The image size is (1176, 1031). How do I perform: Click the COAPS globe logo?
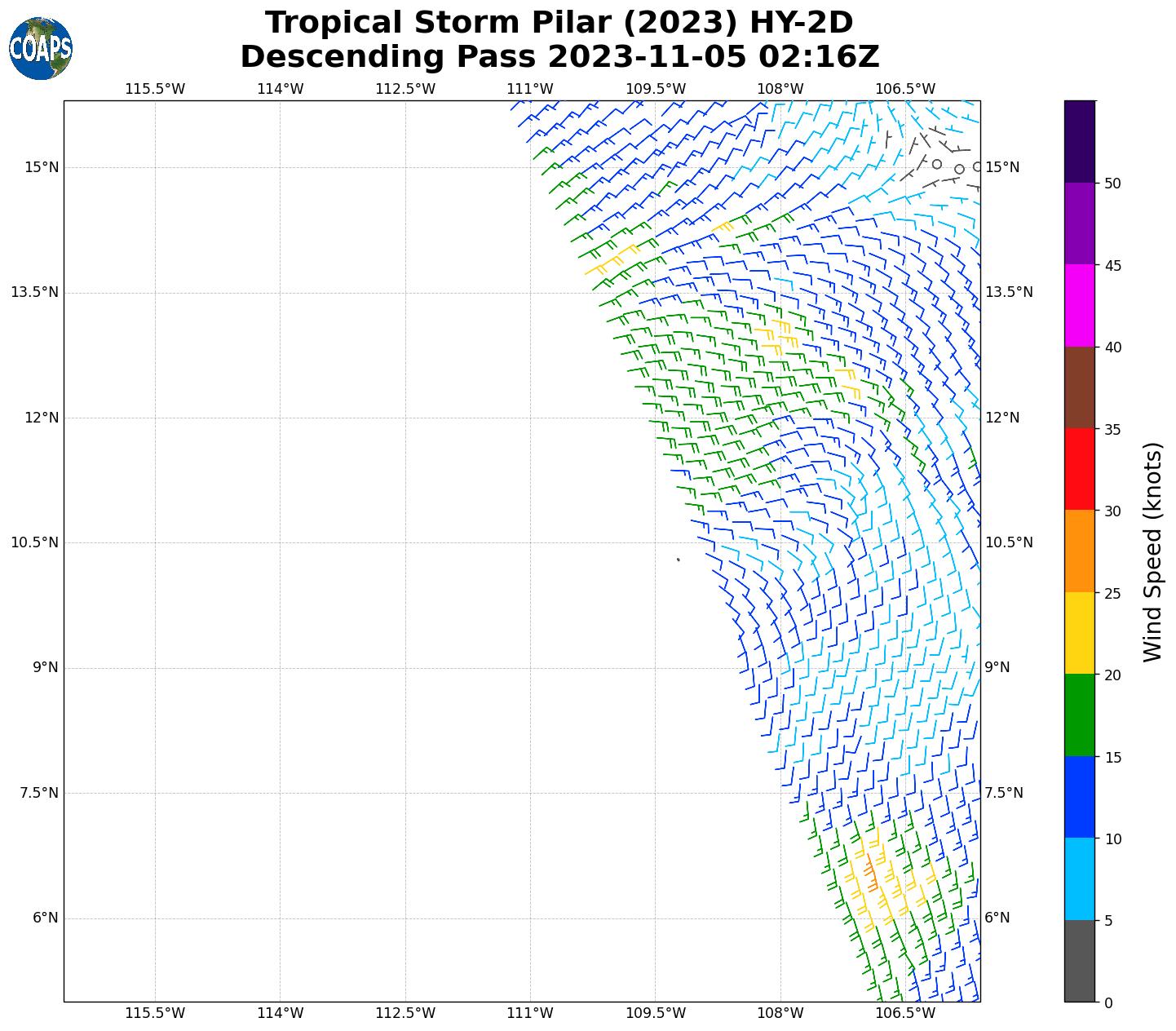41,49
